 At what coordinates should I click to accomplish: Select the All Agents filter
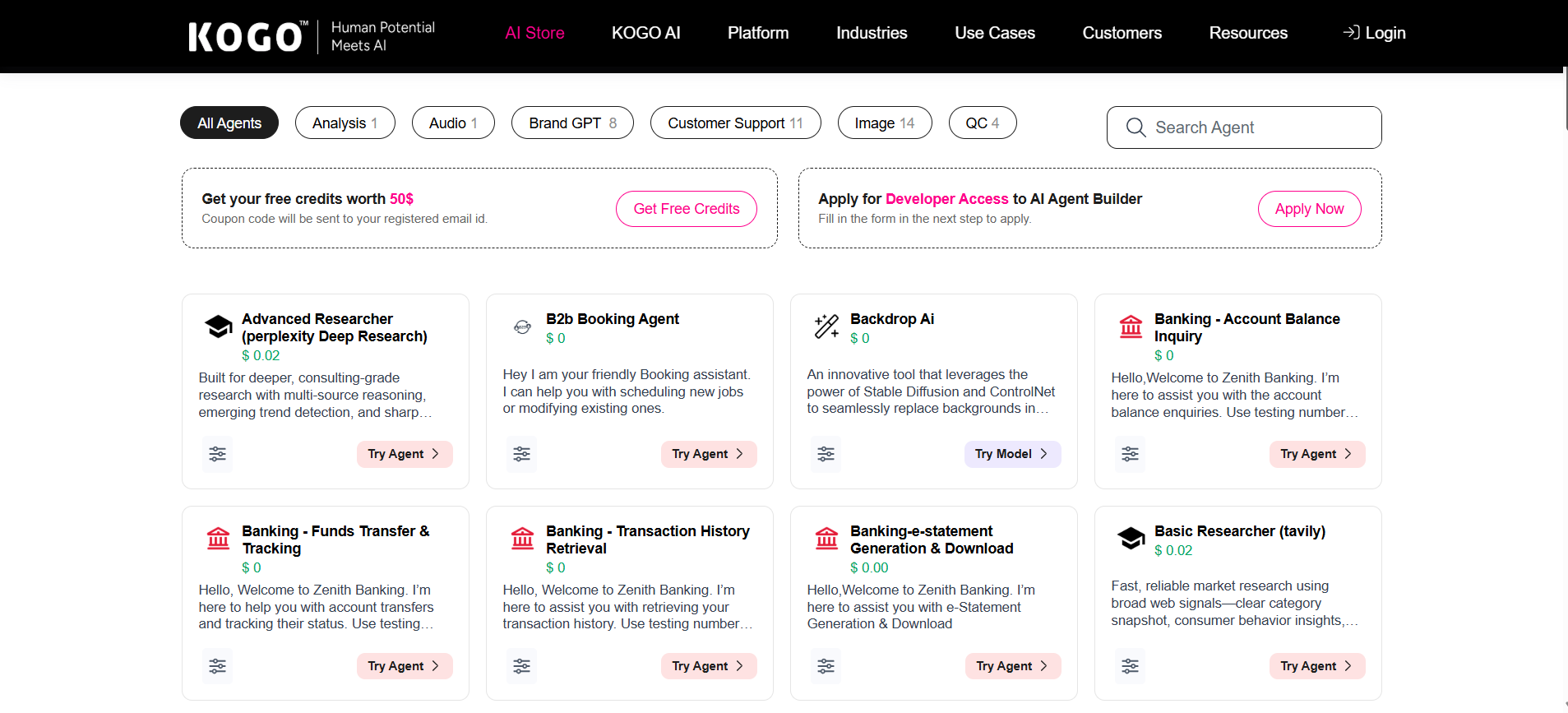pyautogui.click(x=229, y=123)
